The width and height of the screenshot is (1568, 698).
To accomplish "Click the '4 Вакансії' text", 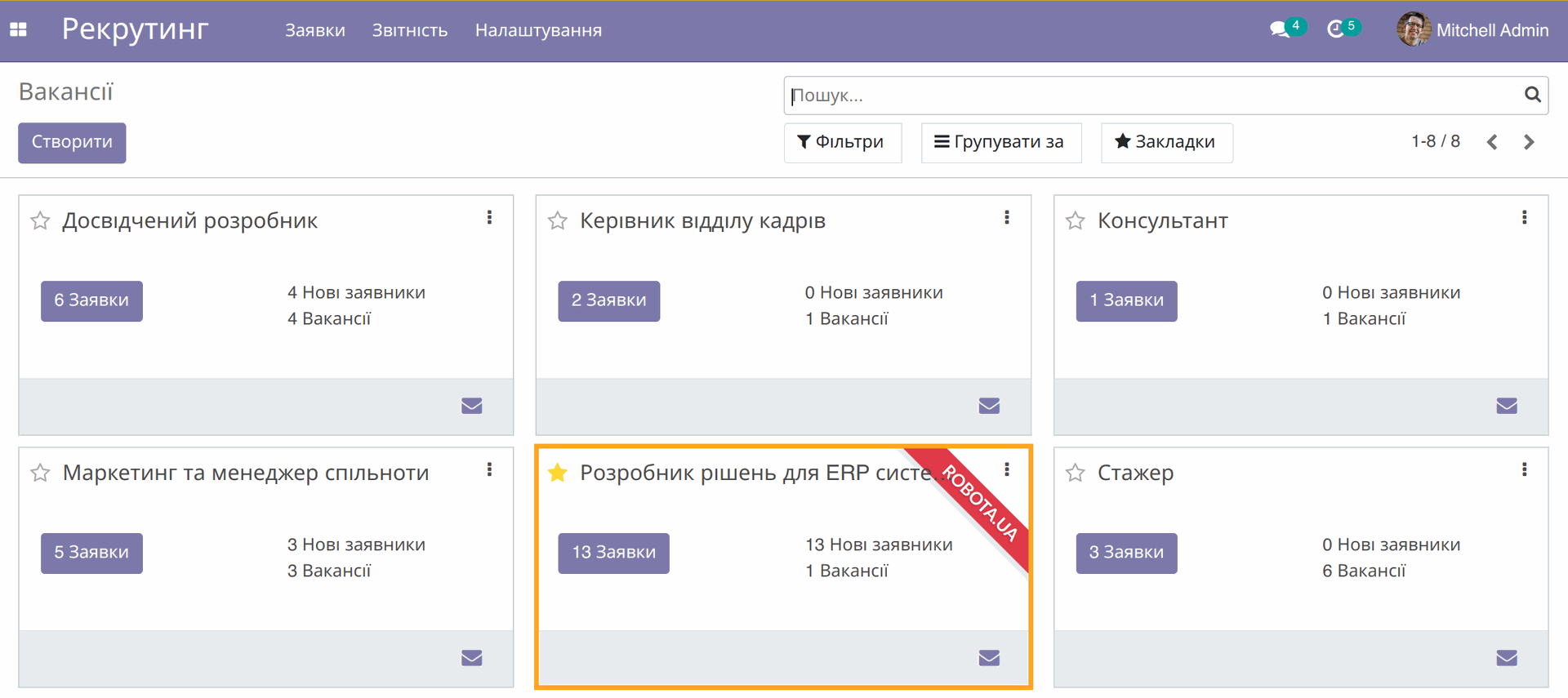I will (329, 318).
